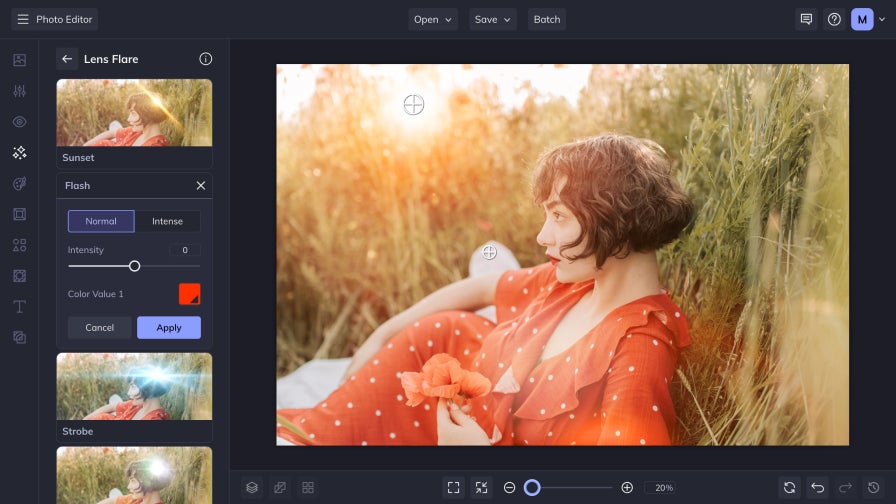This screenshot has width=896, height=504.
Task: Click the Intensity slider handle
Action: [134, 266]
